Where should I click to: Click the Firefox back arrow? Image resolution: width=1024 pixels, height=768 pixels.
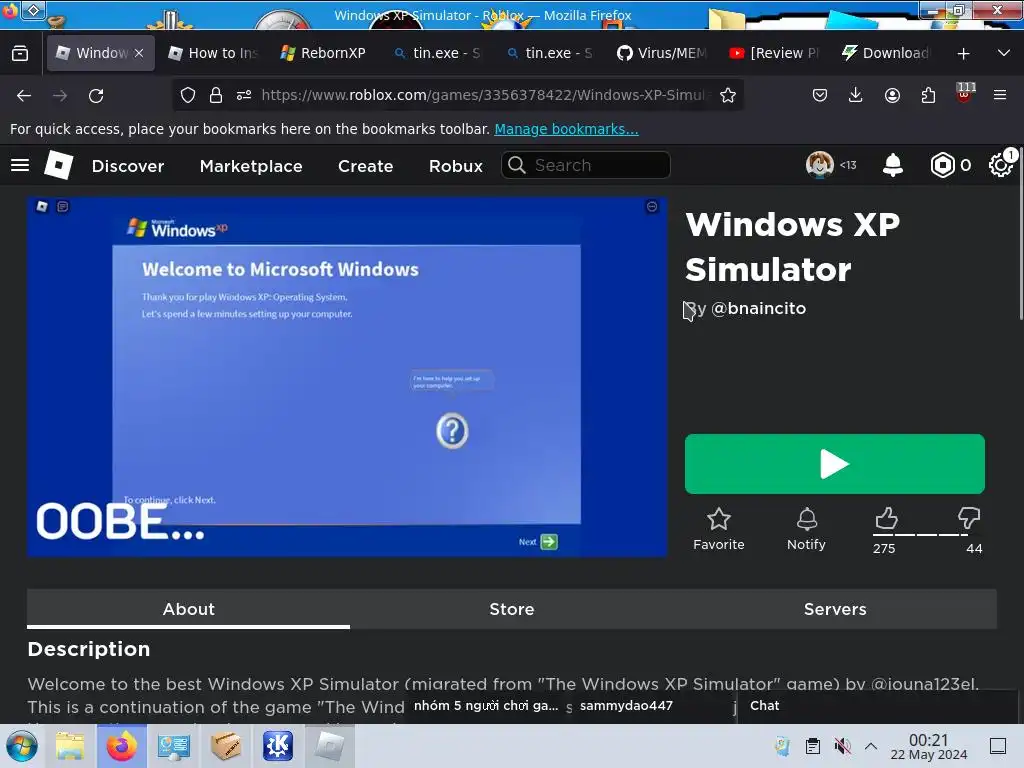pyautogui.click(x=24, y=96)
